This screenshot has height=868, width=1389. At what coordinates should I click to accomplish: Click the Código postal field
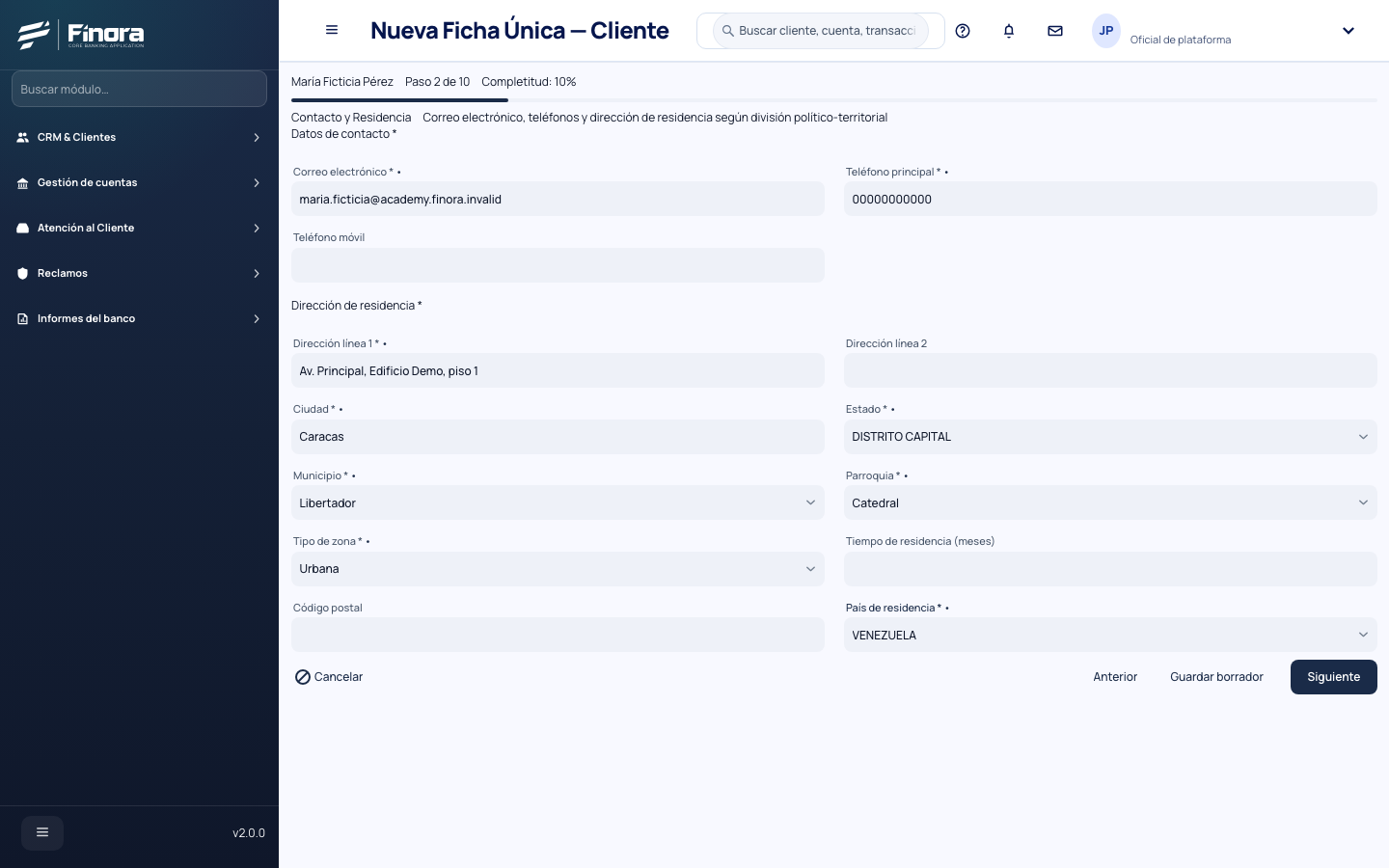(558, 635)
